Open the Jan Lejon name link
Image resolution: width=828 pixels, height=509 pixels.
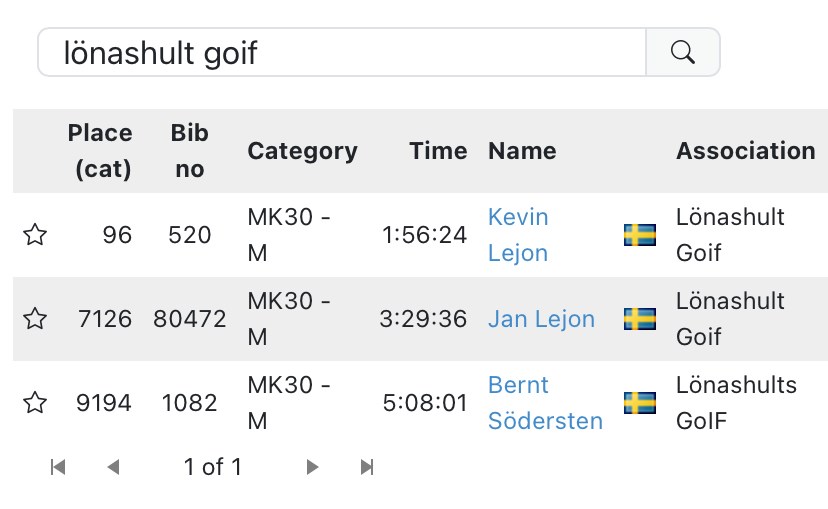[541, 319]
